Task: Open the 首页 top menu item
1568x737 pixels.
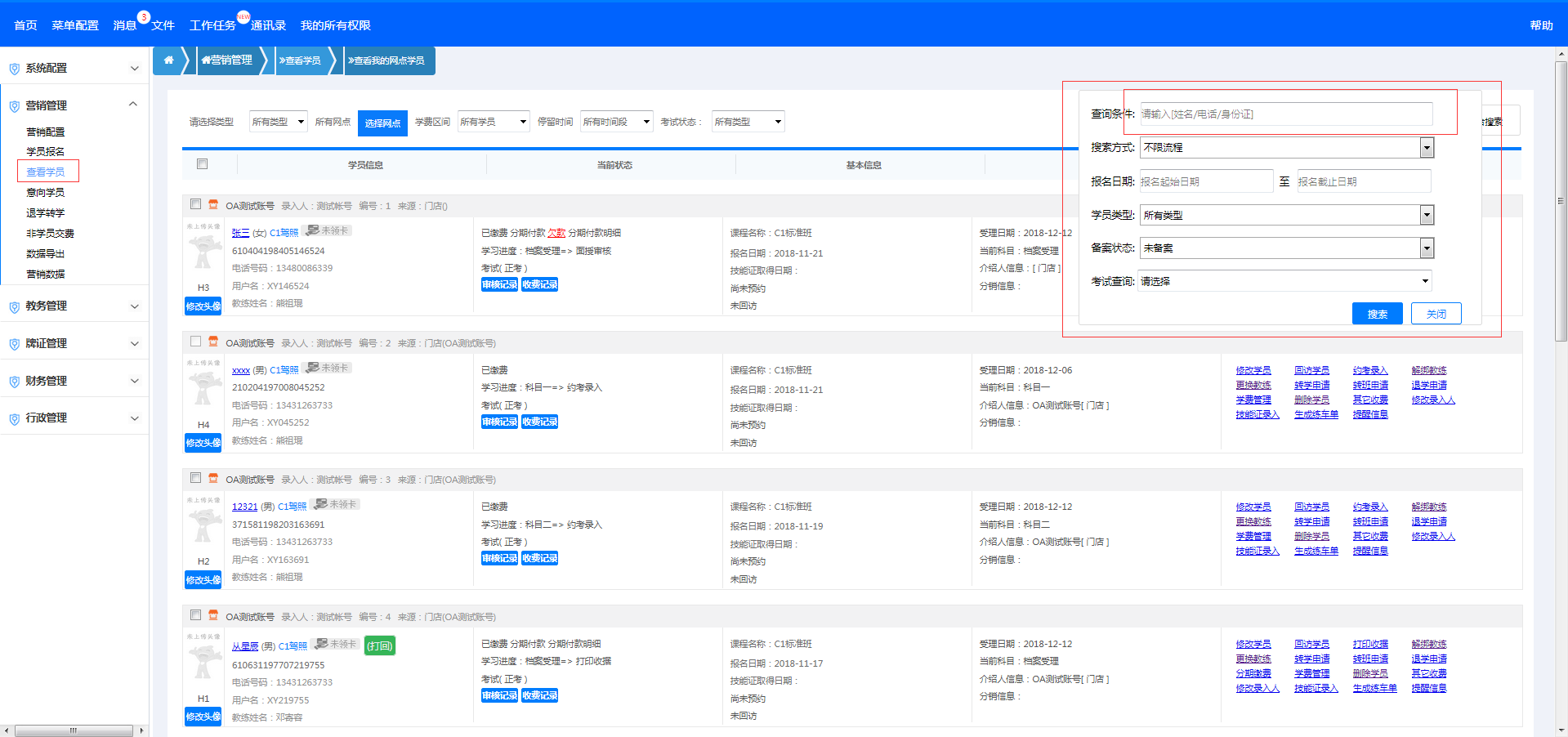Action: pyautogui.click(x=25, y=25)
